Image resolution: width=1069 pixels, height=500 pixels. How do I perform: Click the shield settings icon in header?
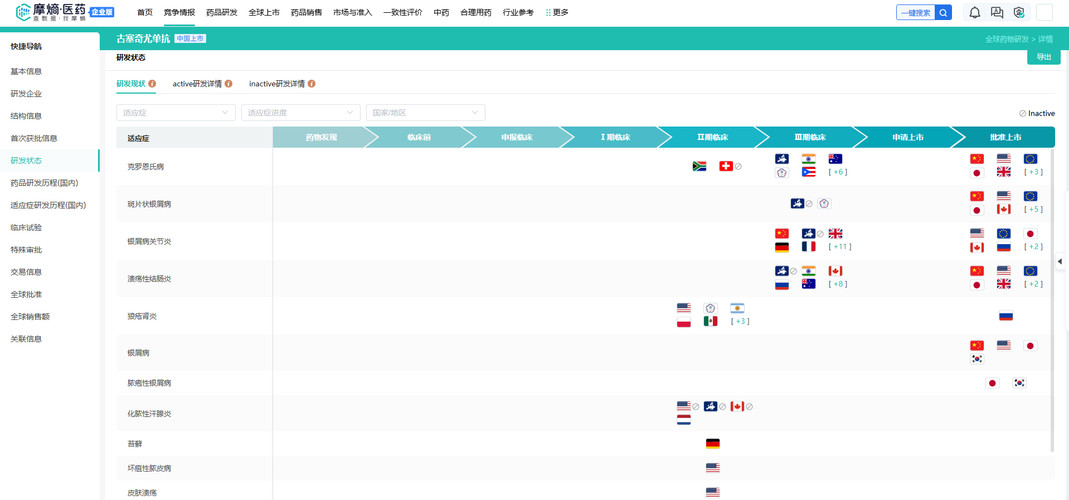pyautogui.click(x=1019, y=12)
